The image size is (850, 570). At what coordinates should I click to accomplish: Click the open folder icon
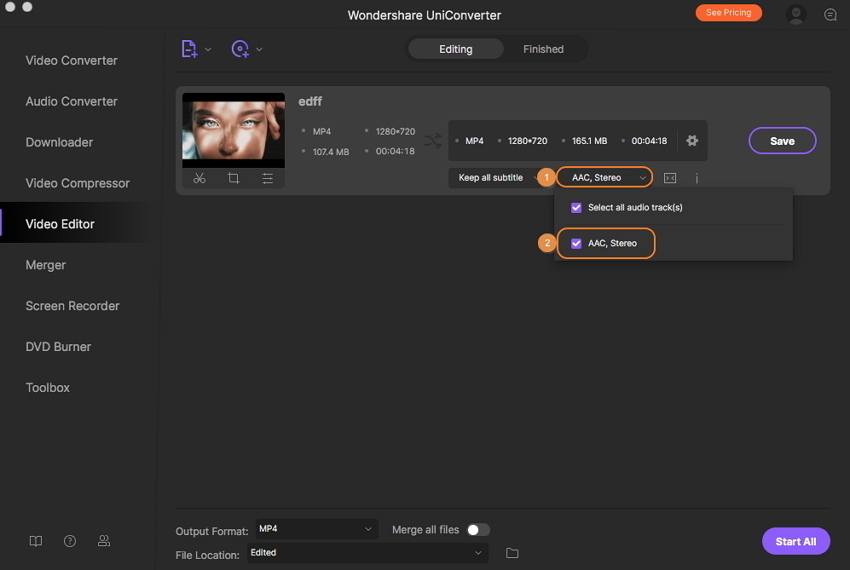tap(512, 553)
